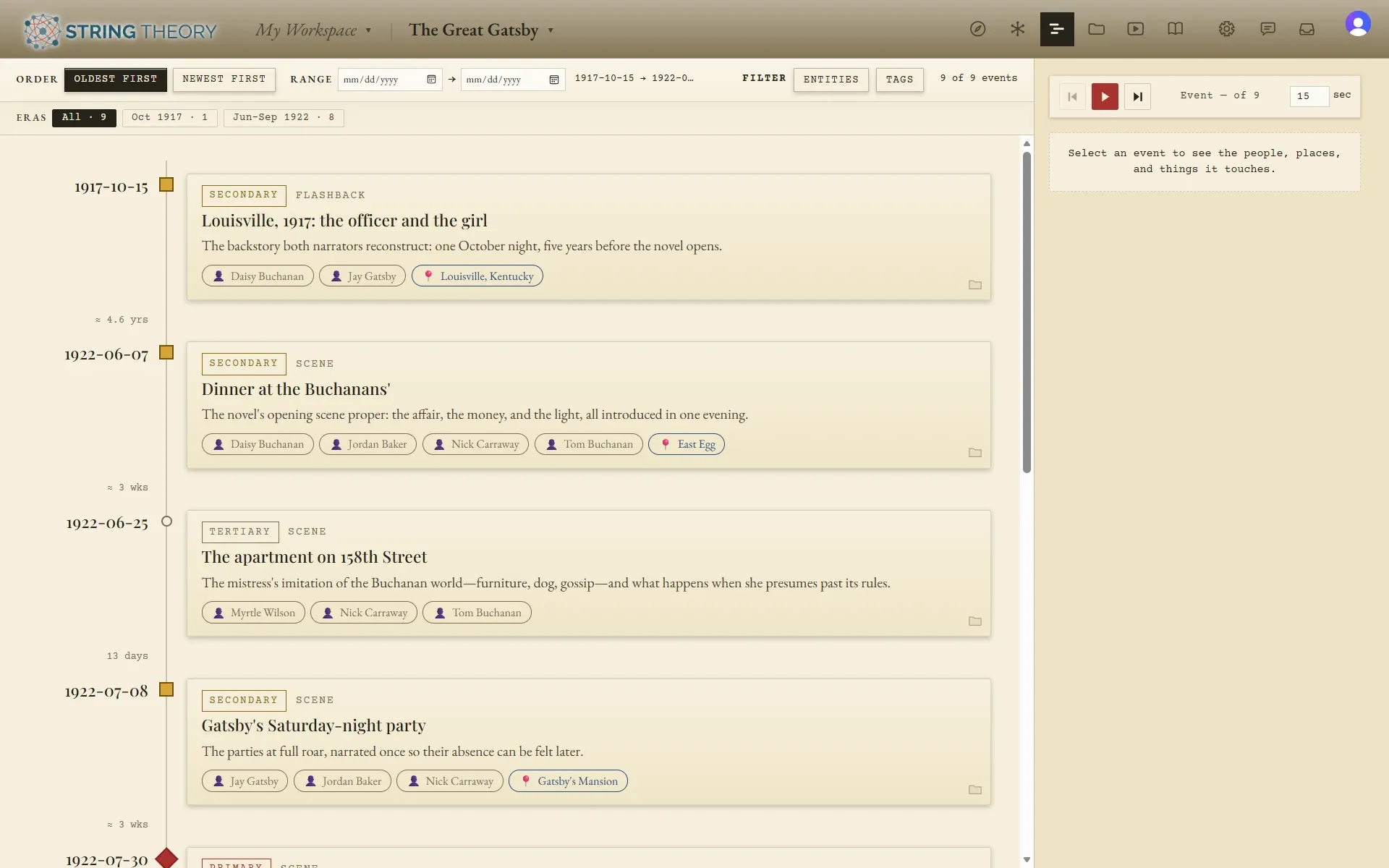The height and width of the screenshot is (868, 1389).
Task: Click timeline marker for 1922-07-08
Action: click(x=166, y=689)
